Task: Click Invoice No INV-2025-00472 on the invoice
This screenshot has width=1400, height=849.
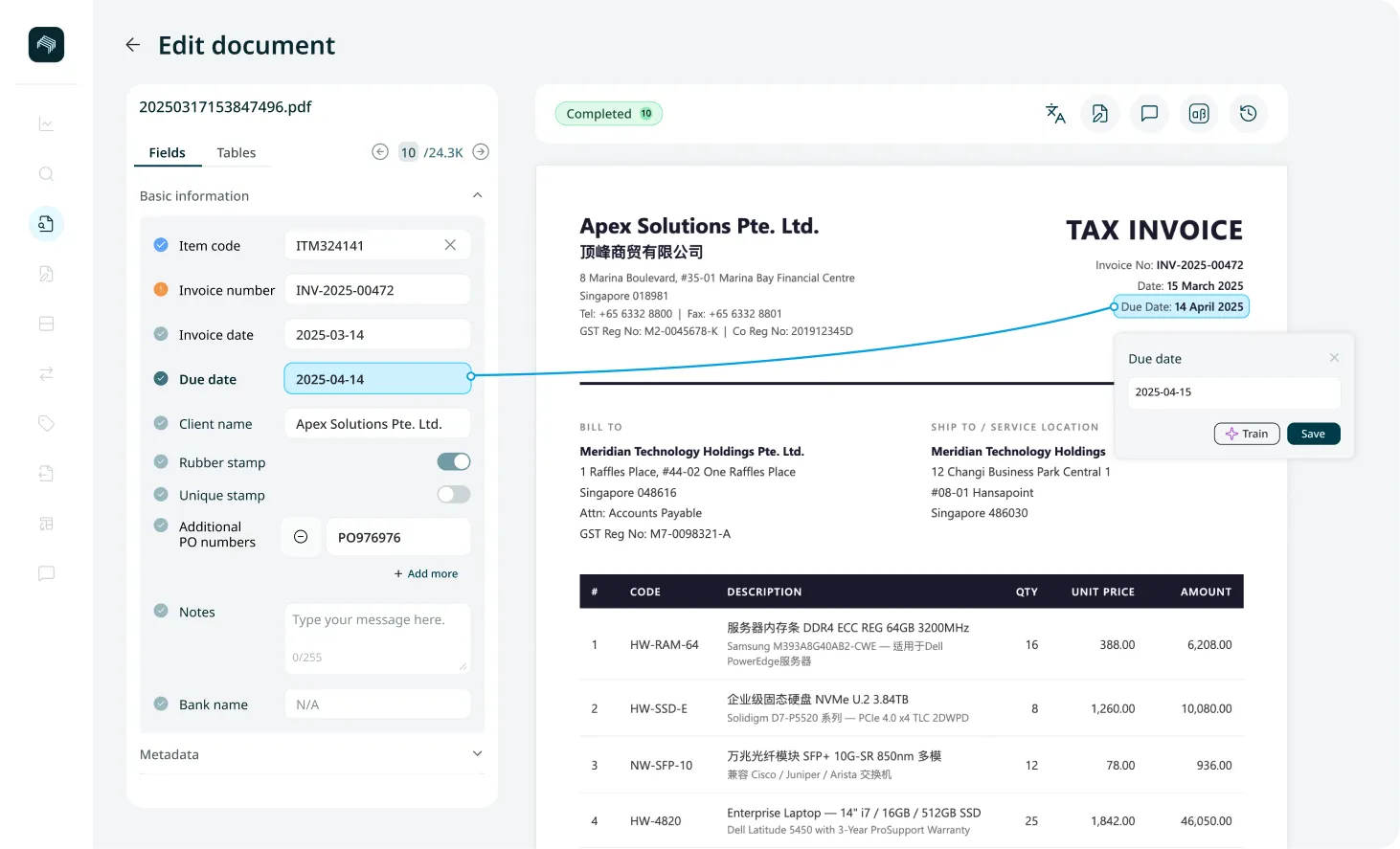Action: tap(1169, 265)
